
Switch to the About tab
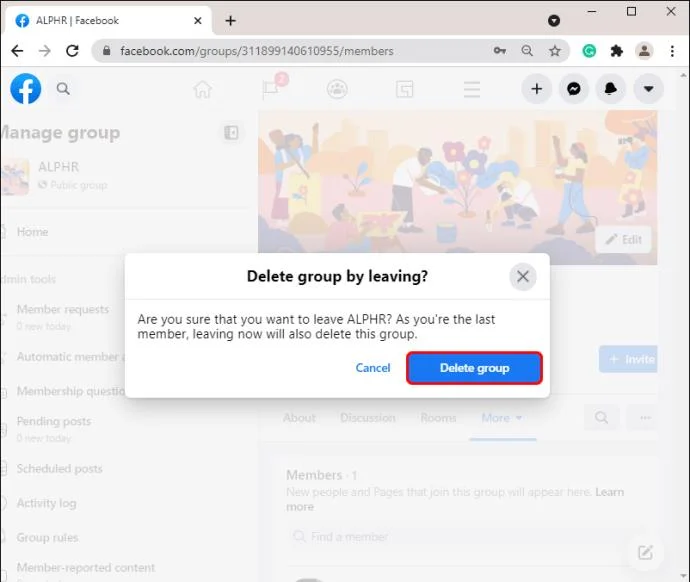[x=299, y=417]
